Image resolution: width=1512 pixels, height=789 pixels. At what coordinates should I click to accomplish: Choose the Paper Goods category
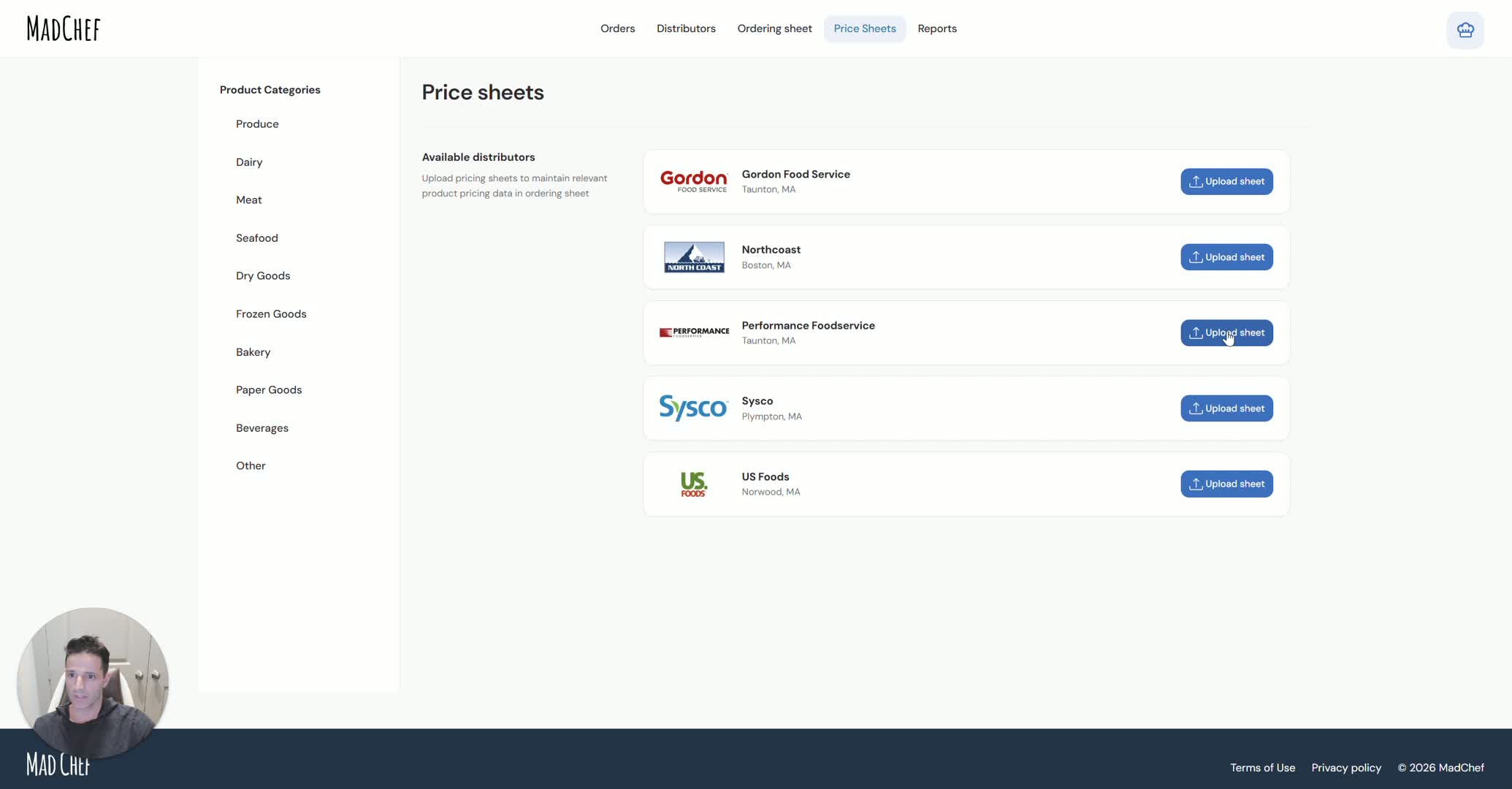(x=269, y=390)
